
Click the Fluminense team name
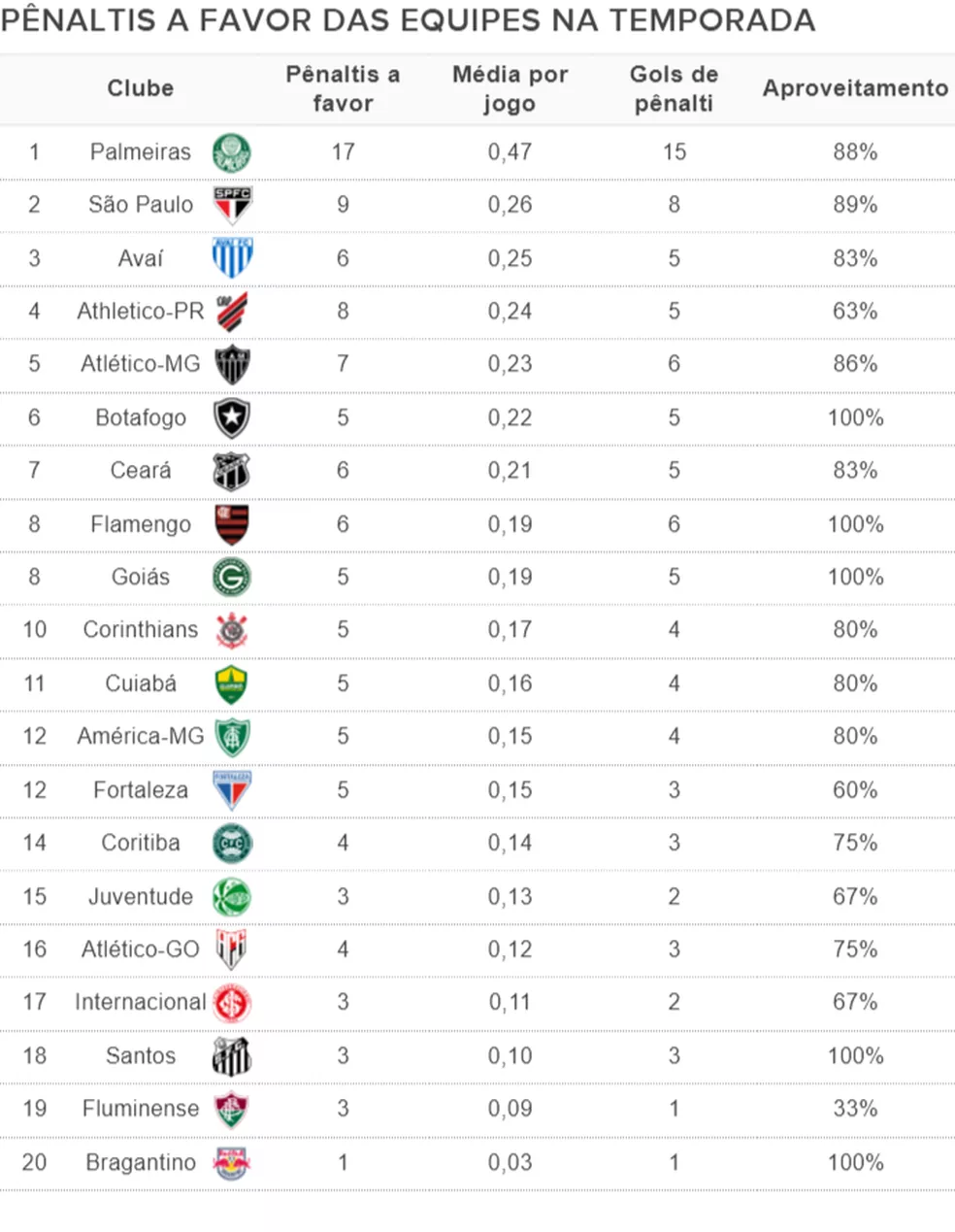141,1109
